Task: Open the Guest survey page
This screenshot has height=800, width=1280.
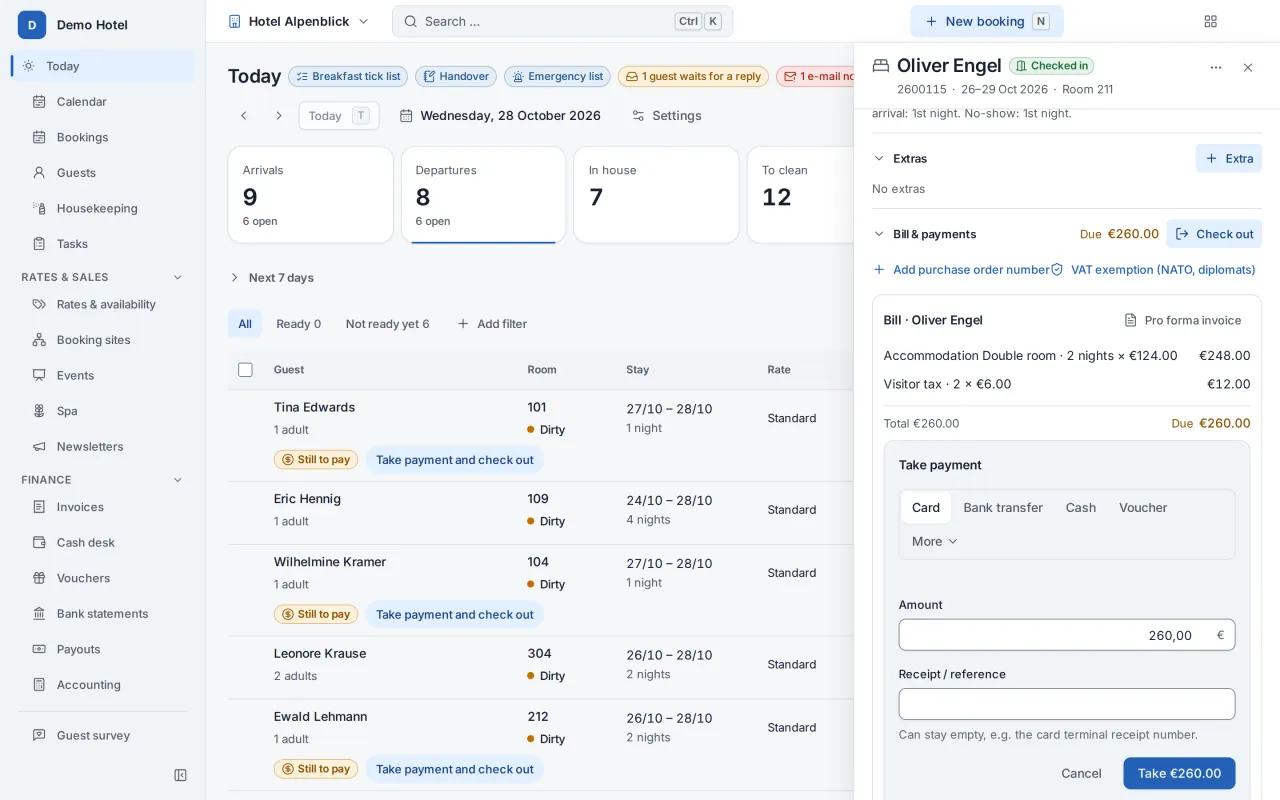Action: pyautogui.click(x=103, y=735)
